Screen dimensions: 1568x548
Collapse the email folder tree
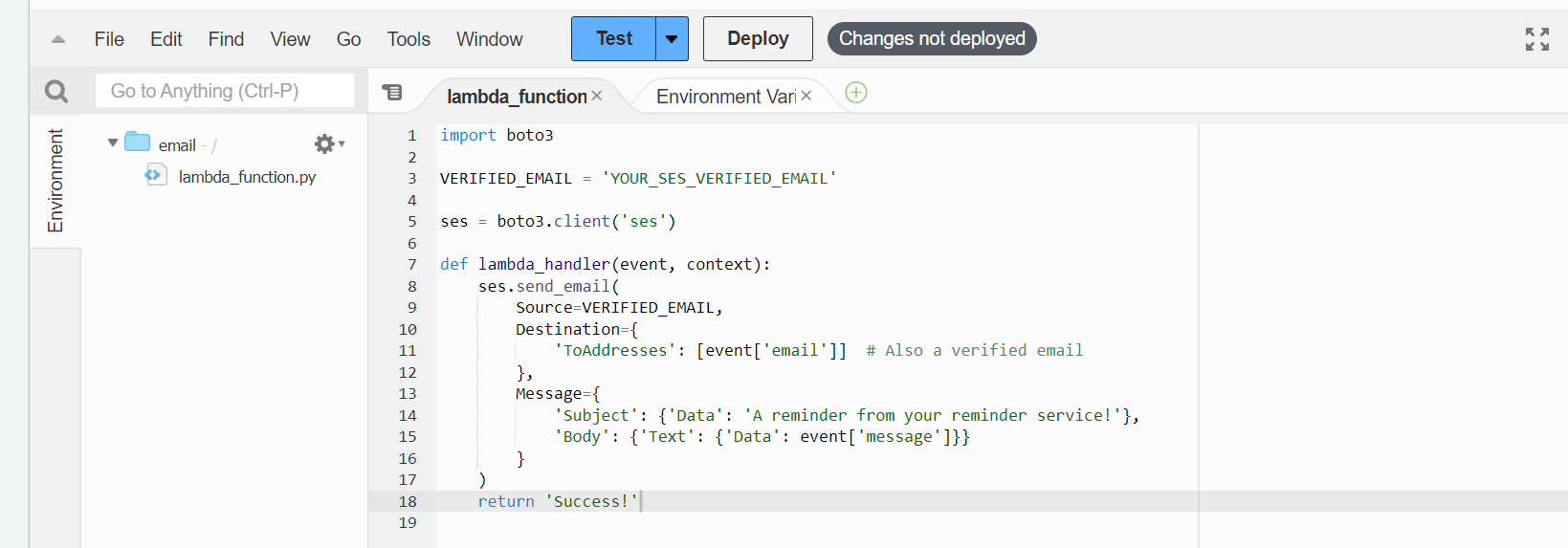point(113,142)
